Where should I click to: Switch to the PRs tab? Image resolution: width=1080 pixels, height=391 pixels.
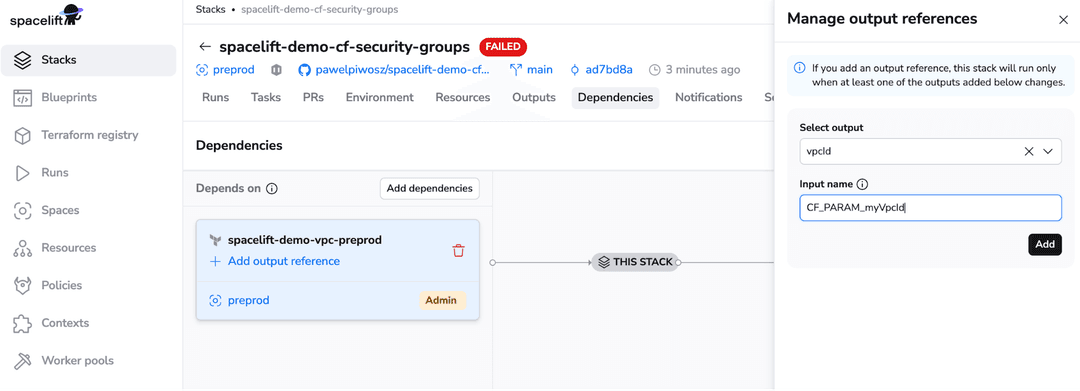(313, 98)
